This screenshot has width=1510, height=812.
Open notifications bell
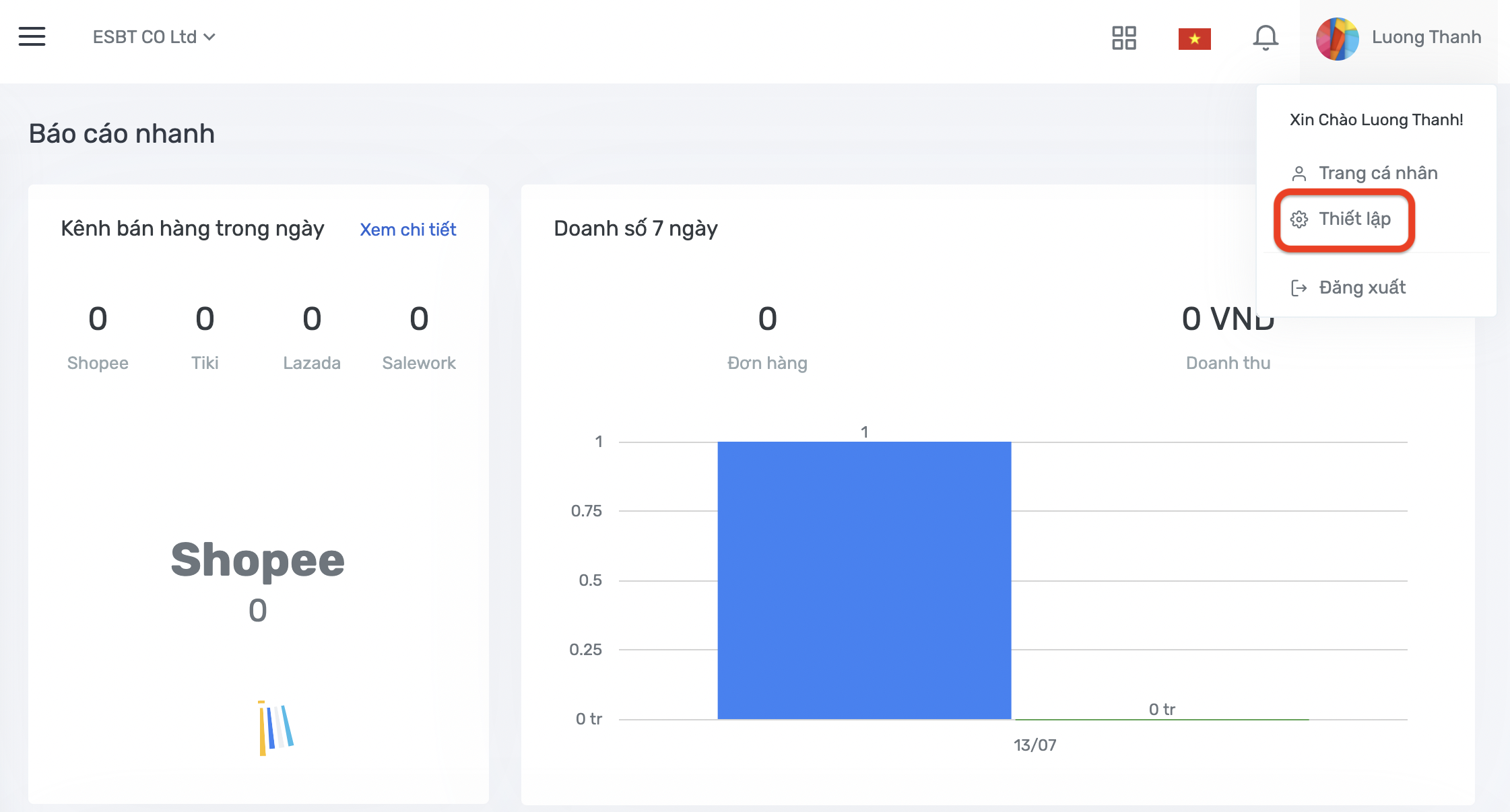pos(1266,38)
